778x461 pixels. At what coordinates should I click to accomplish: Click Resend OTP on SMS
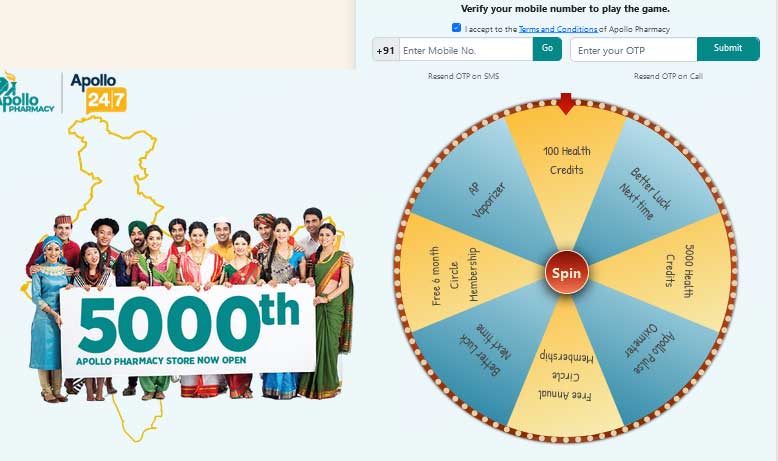pyautogui.click(x=463, y=76)
